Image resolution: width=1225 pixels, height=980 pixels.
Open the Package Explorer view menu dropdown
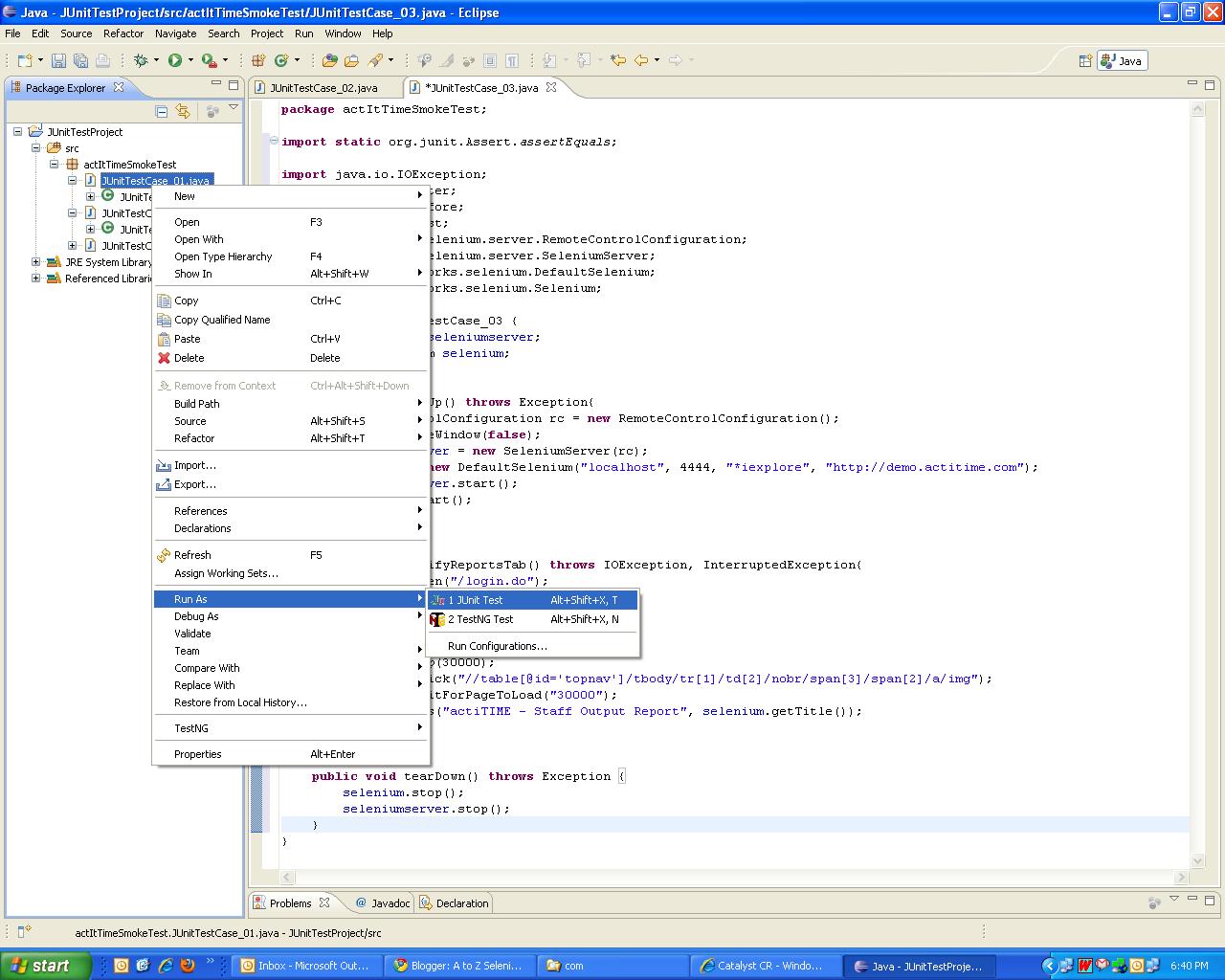(x=234, y=109)
